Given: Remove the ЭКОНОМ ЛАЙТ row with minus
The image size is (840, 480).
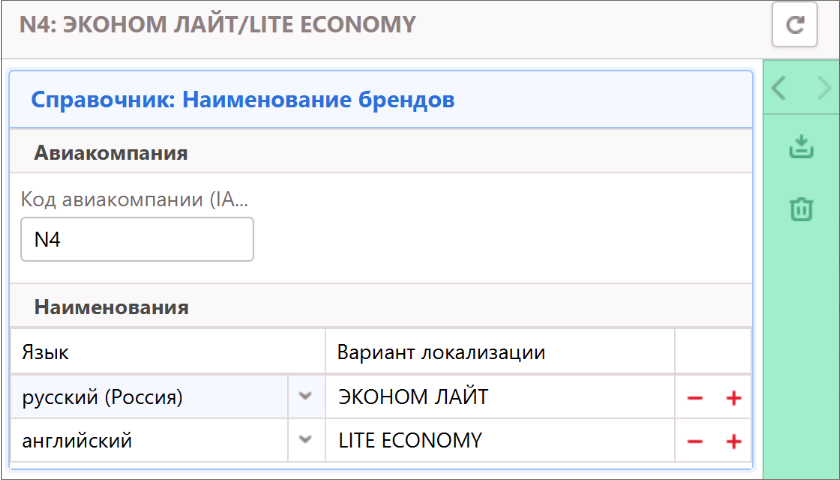Looking at the screenshot, I should coord(695,398).
